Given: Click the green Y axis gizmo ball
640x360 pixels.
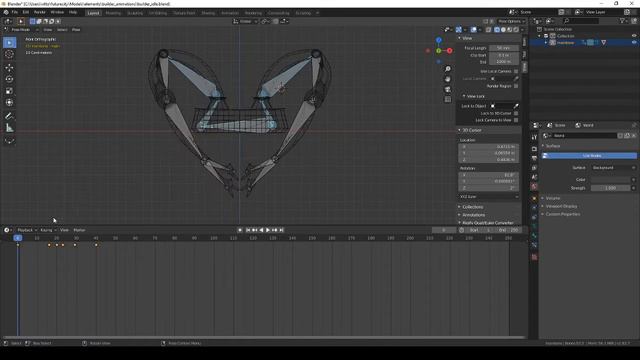Looking at the screenshot, I should pyautogui.click(x=439, y=51).
